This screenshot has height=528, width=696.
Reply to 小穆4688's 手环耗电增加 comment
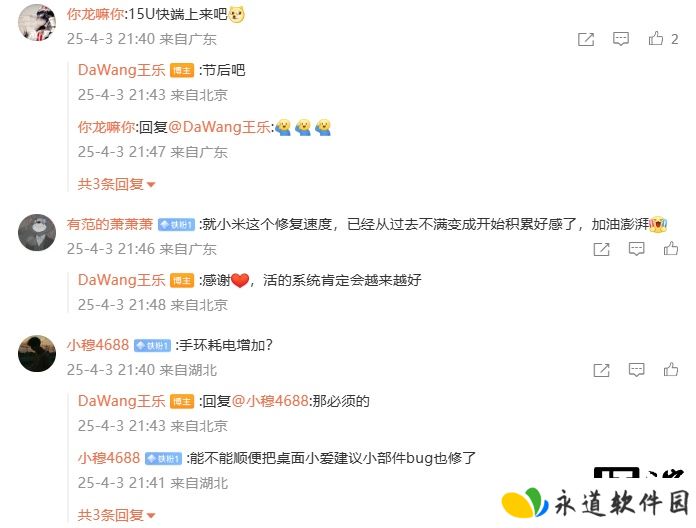click(636, 370)
